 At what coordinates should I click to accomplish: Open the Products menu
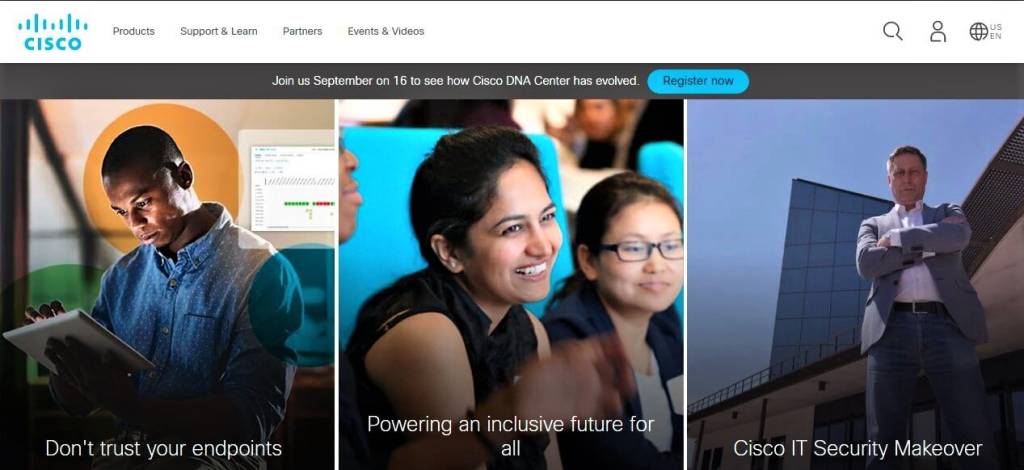point(134,31)
